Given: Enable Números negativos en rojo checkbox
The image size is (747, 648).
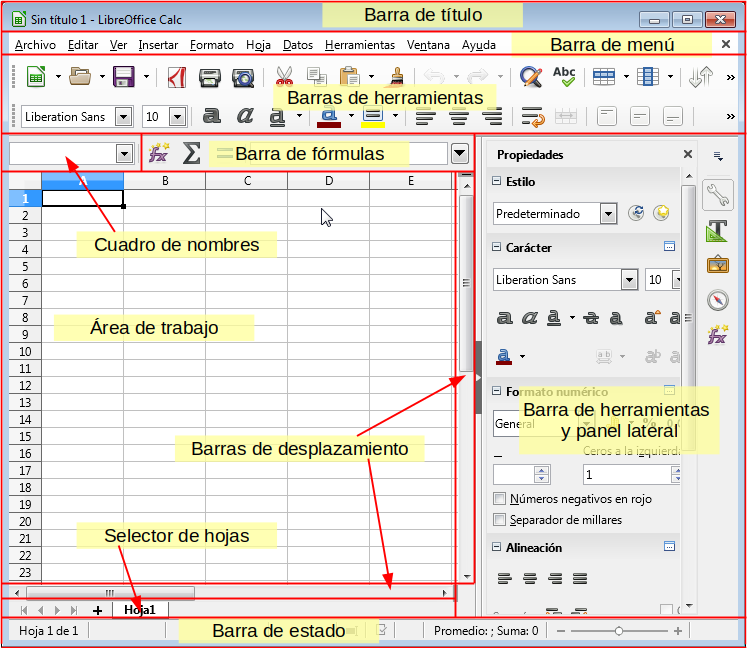Looking at the screenshot, I should [x=499, y=499].
